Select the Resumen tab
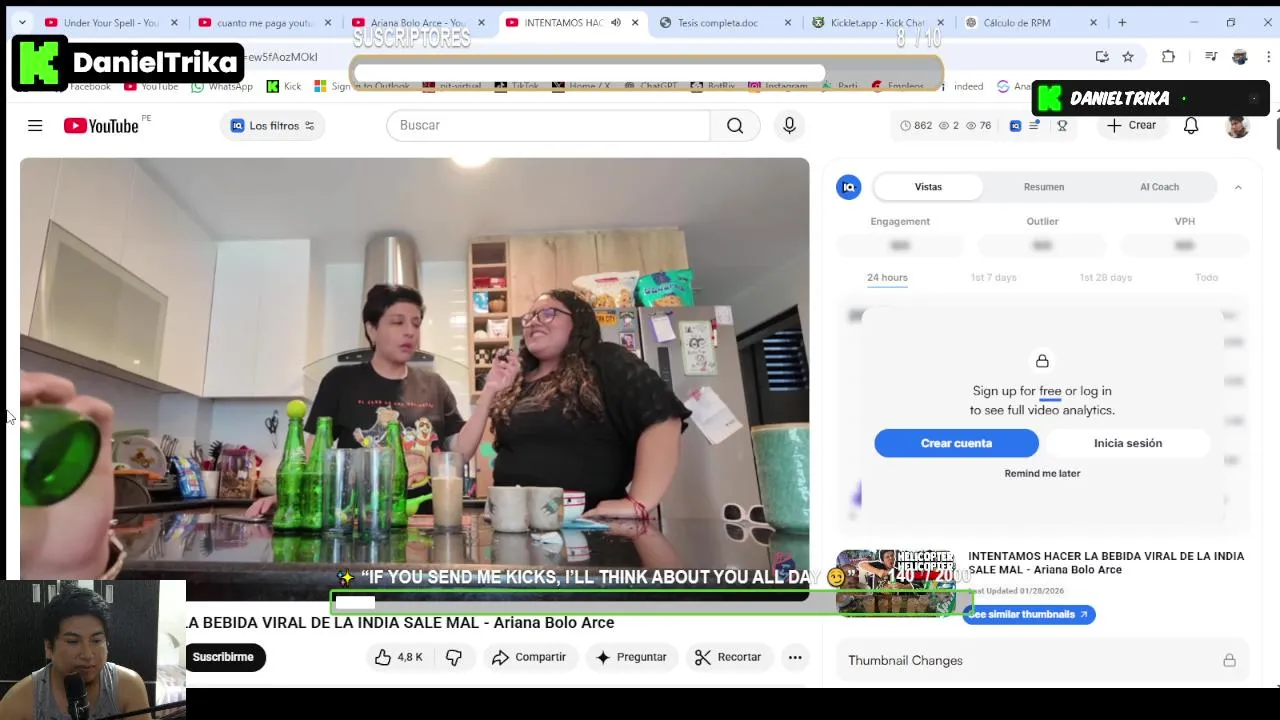The image size is (1280, 720). pos(1044,187)
